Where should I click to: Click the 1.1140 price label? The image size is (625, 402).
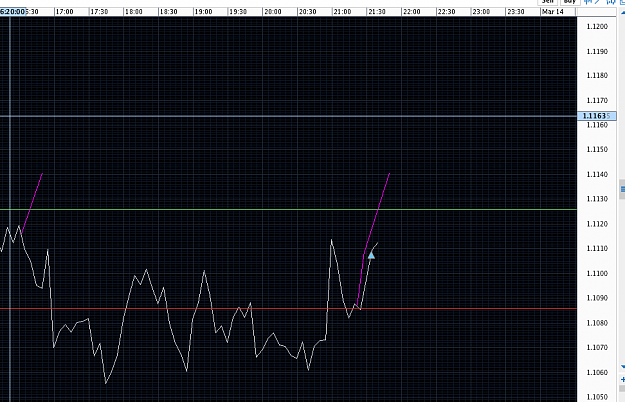(597, 175)
